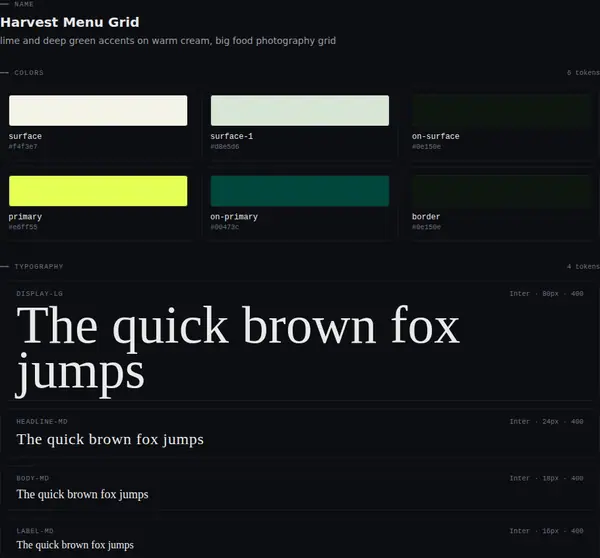The image size is (600, 558).
Task: Click the hex value under on-surface
Action: (426, 147)
